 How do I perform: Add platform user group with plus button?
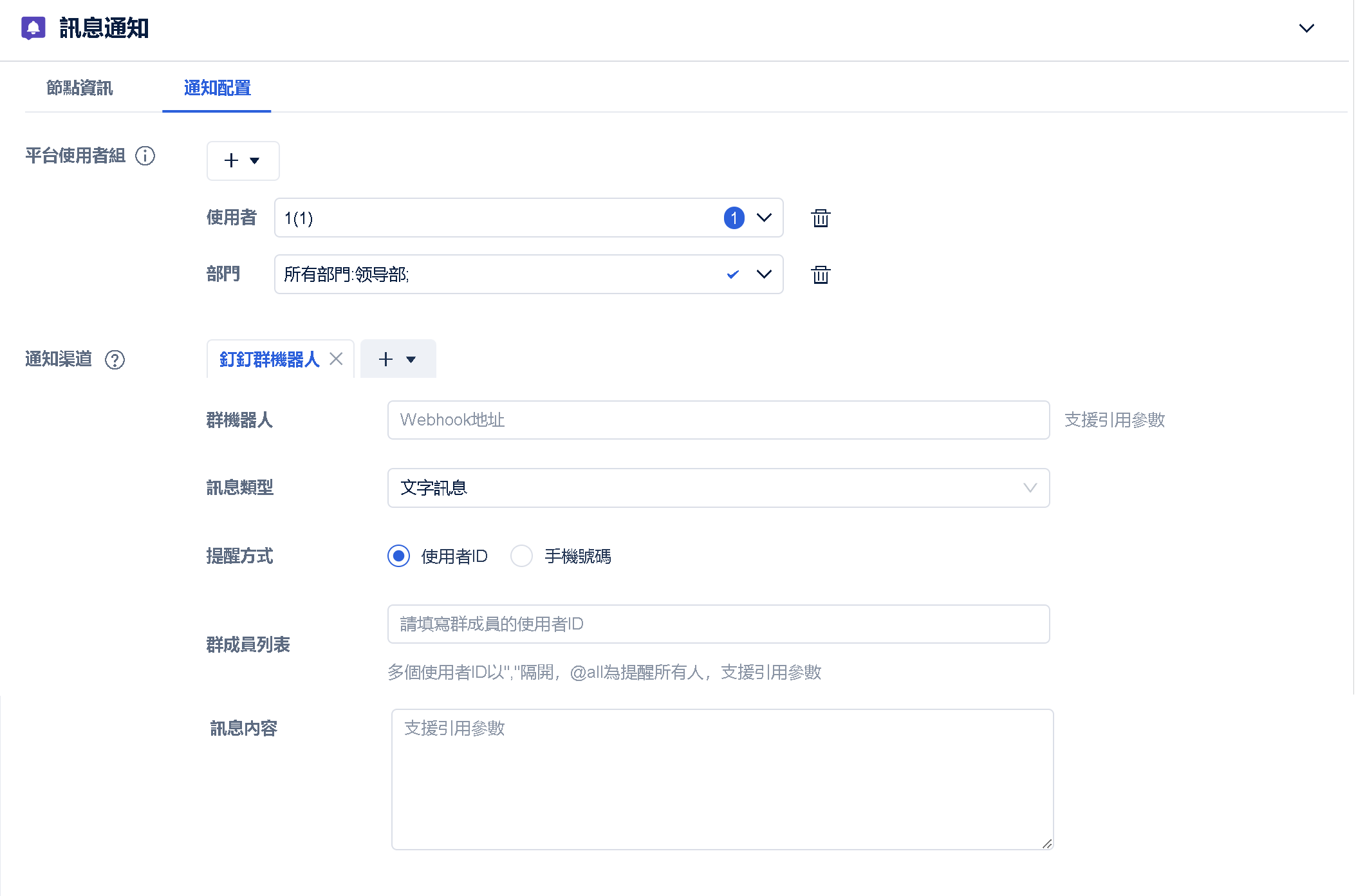click(x=242, y=161)
